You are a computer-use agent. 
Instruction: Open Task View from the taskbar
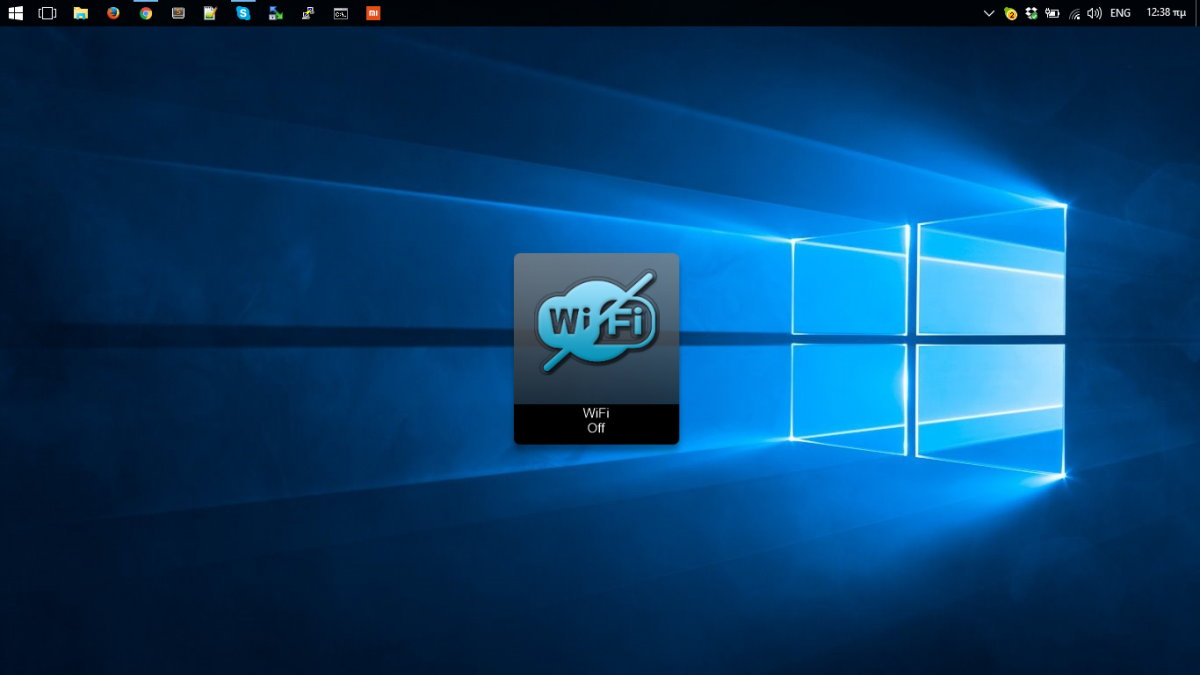pos(47,13)
